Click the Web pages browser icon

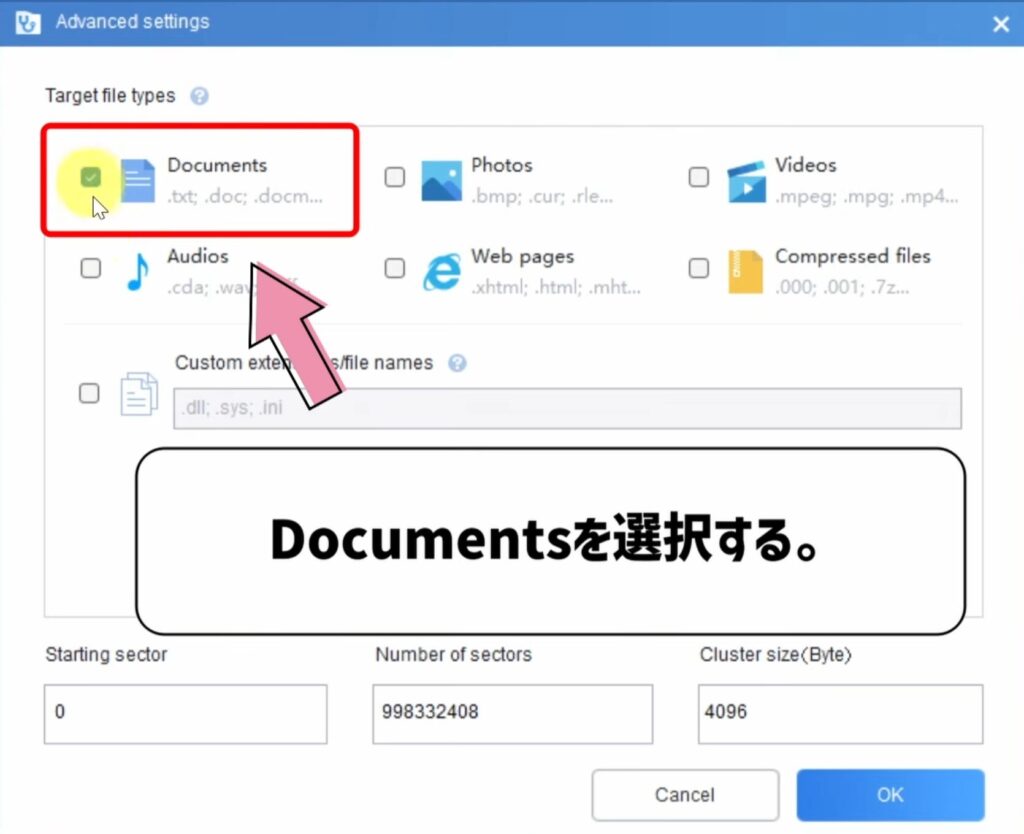(443, 271)
